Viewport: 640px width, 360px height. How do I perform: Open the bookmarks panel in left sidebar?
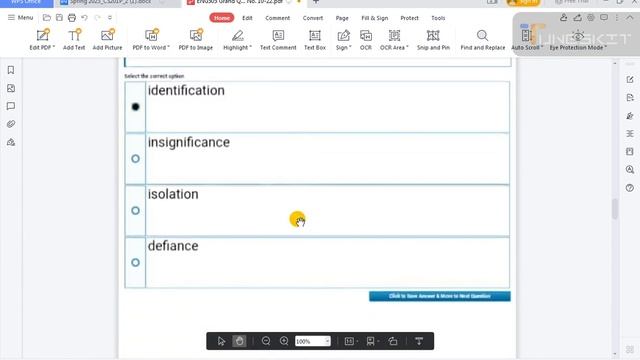click(11, 70)
